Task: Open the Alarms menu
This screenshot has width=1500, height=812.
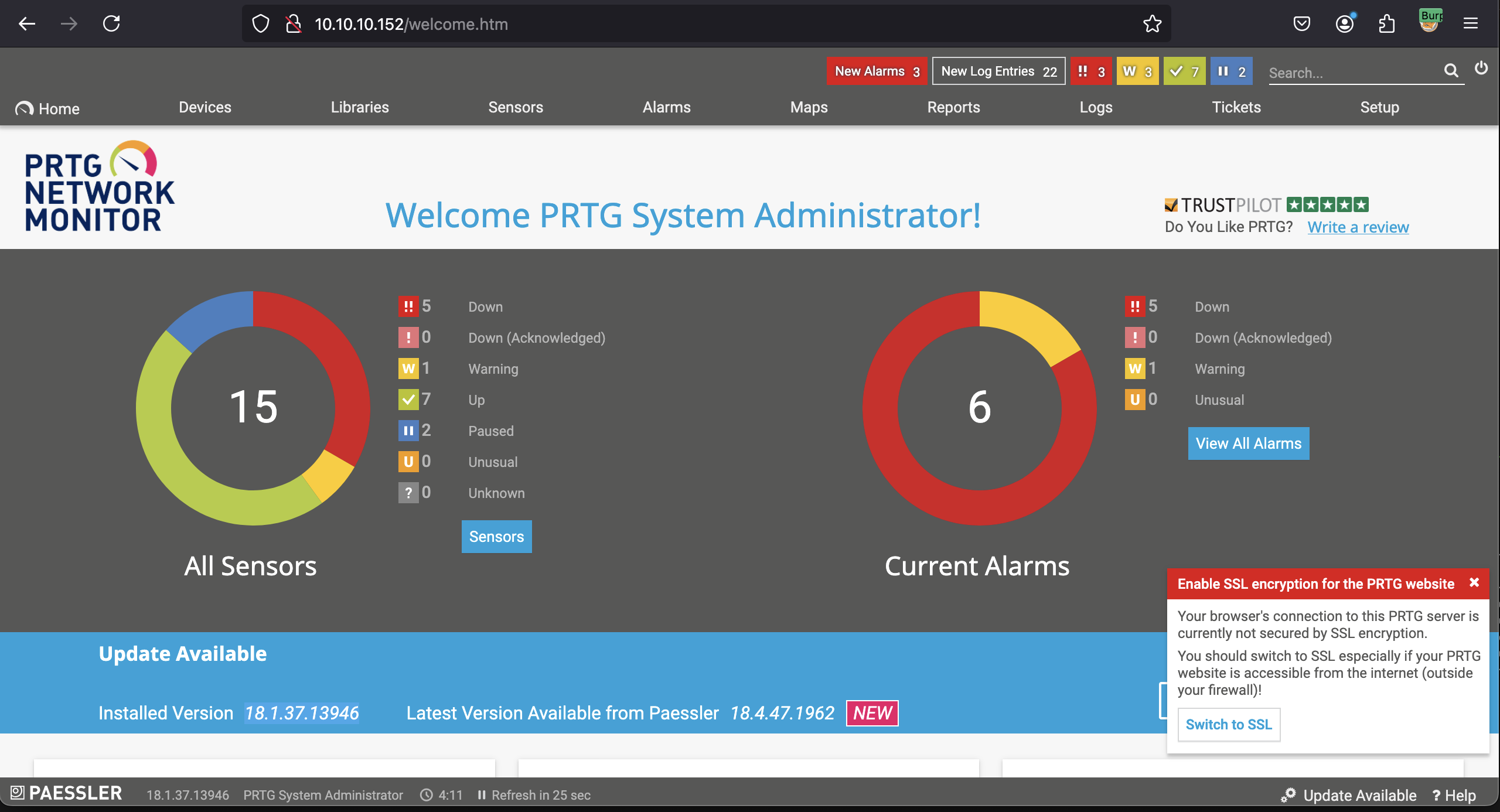Action: click(667, 107)
